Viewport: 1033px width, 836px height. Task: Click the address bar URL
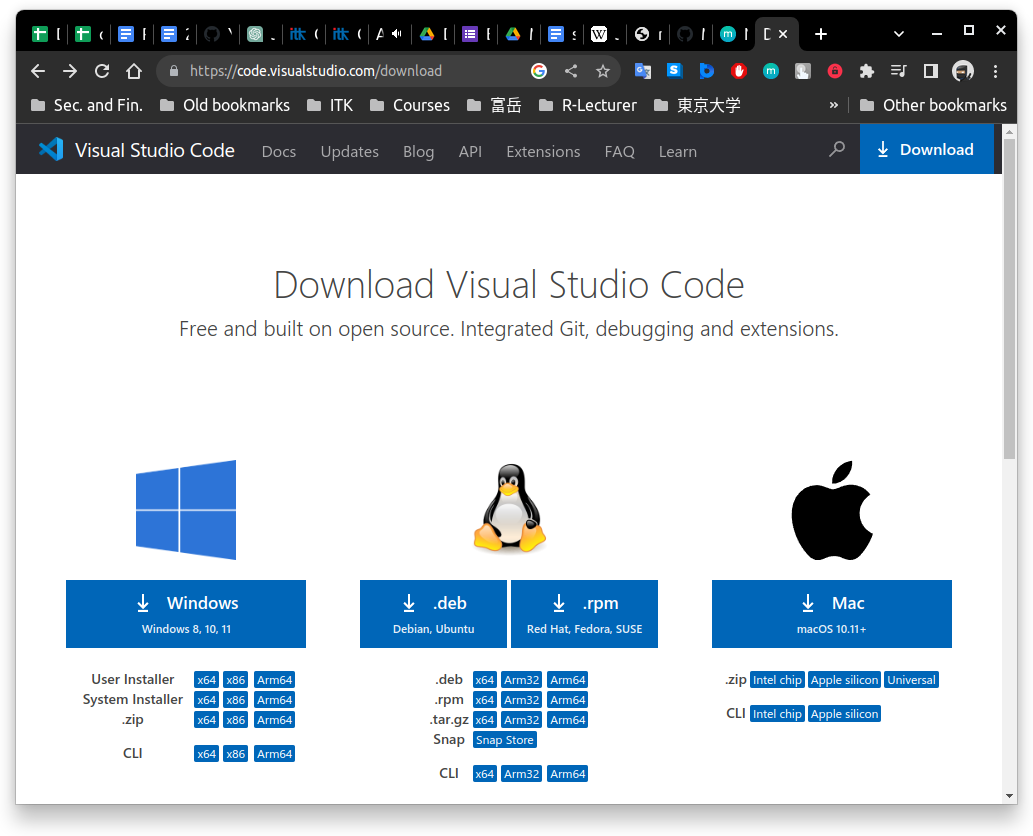pyautogui.click(x=316, y=71)
